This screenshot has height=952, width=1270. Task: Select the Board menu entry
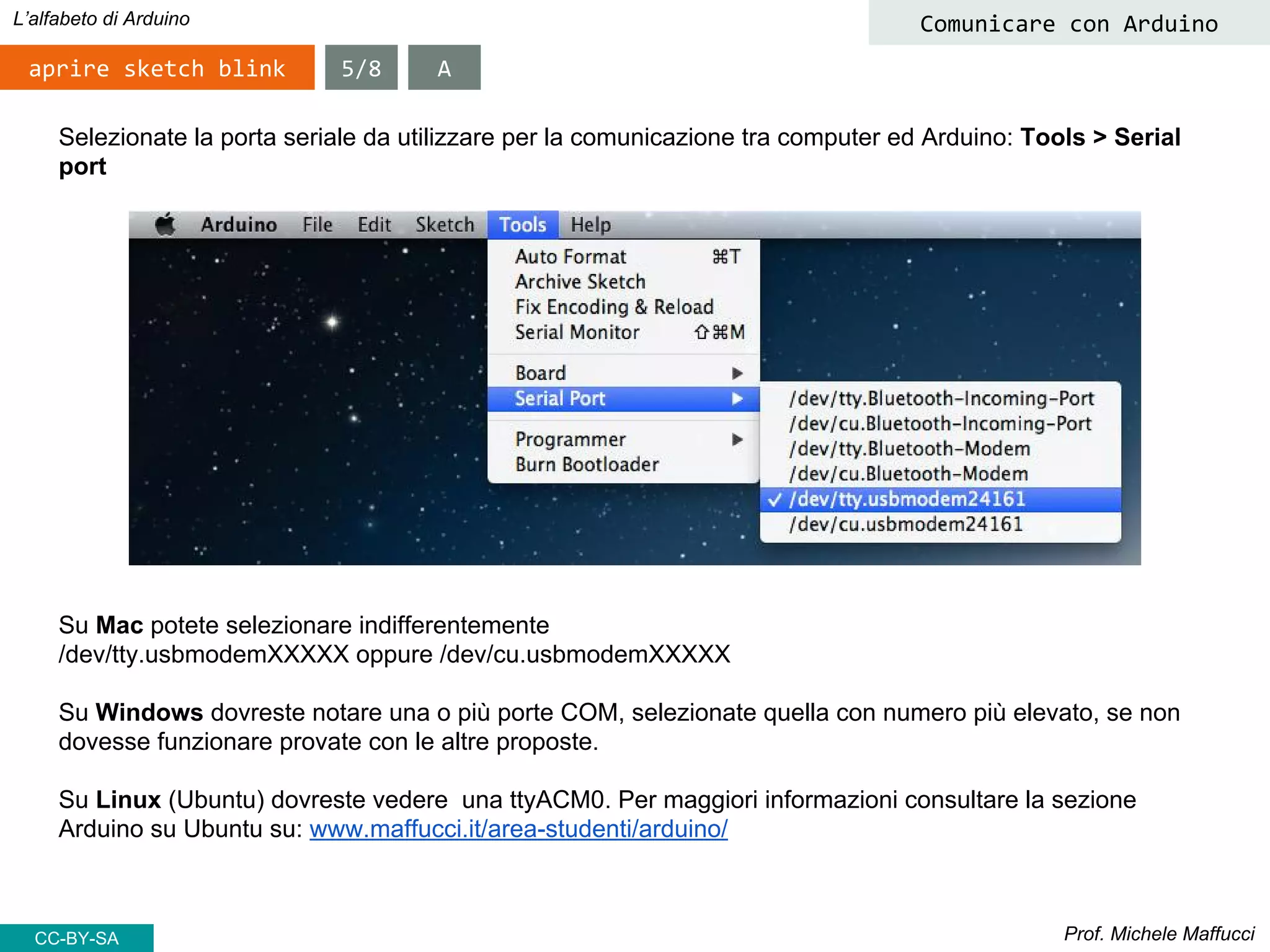624,373
